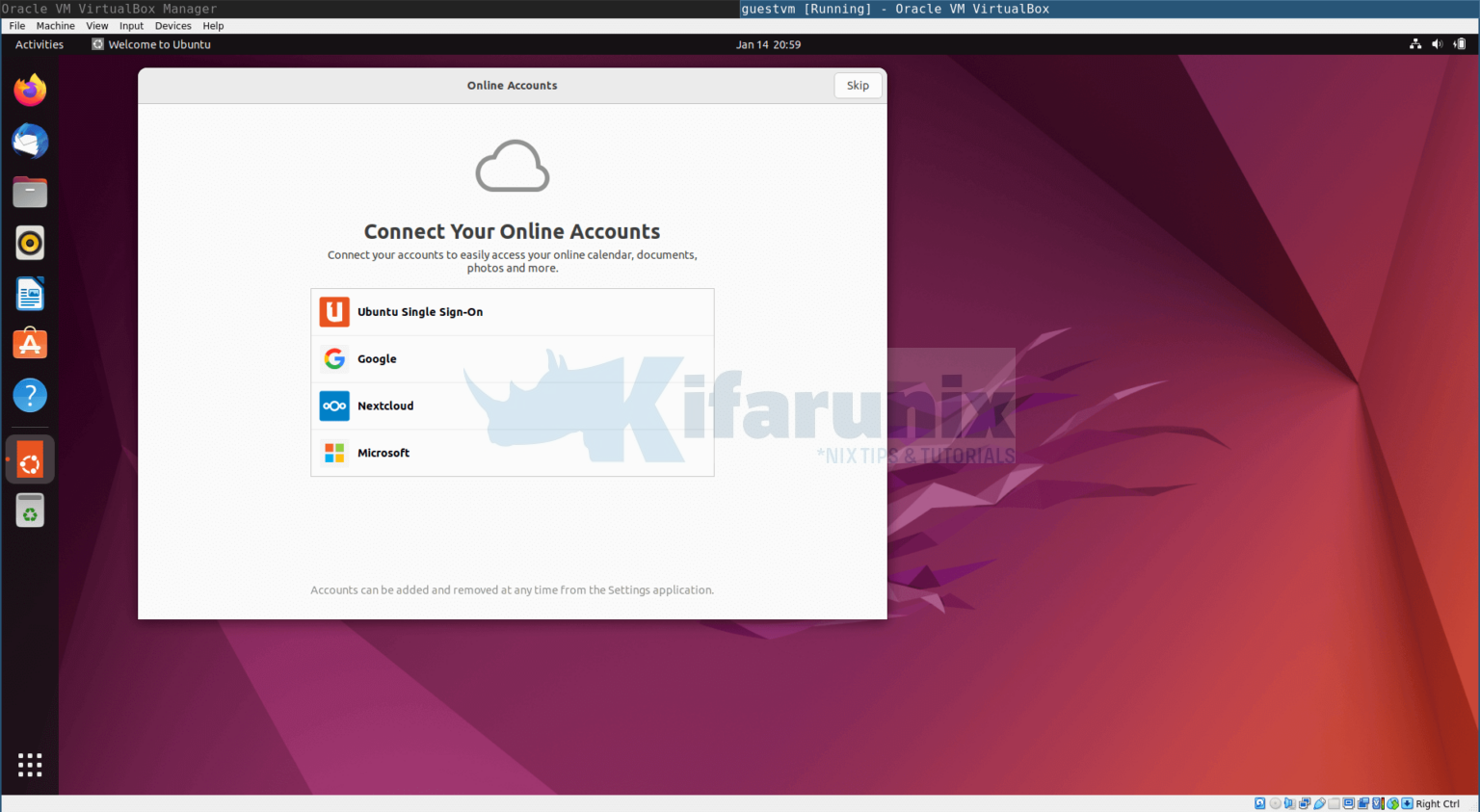Viewport: 1480px width, 812px height.
Task: Click the hard disk activity icon in status bar
Action: click(x=1259, y=802)
